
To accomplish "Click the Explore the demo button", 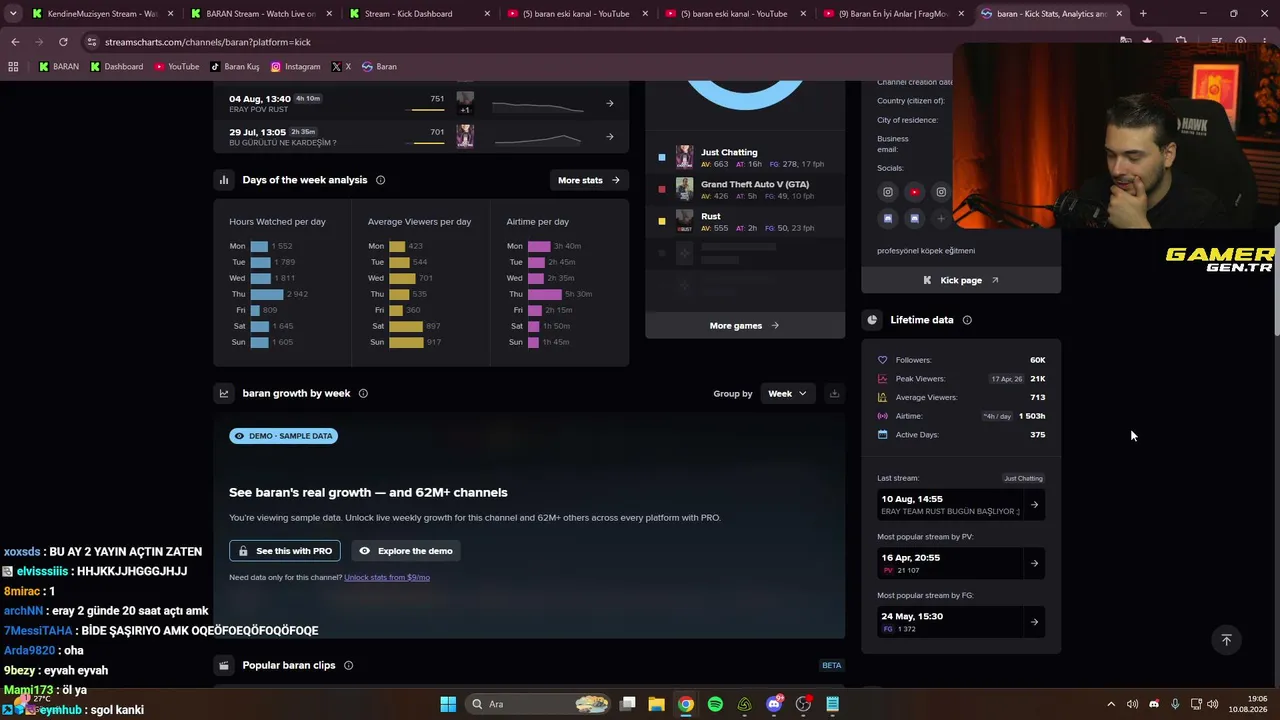I will [x=406, y=551].
